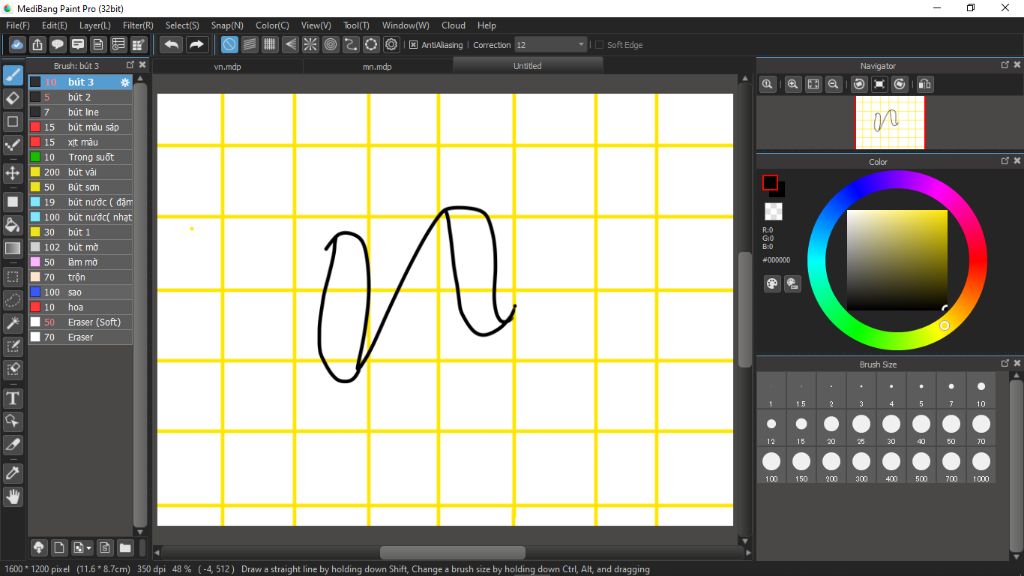Open the Cloud menu

click(453, 25)
